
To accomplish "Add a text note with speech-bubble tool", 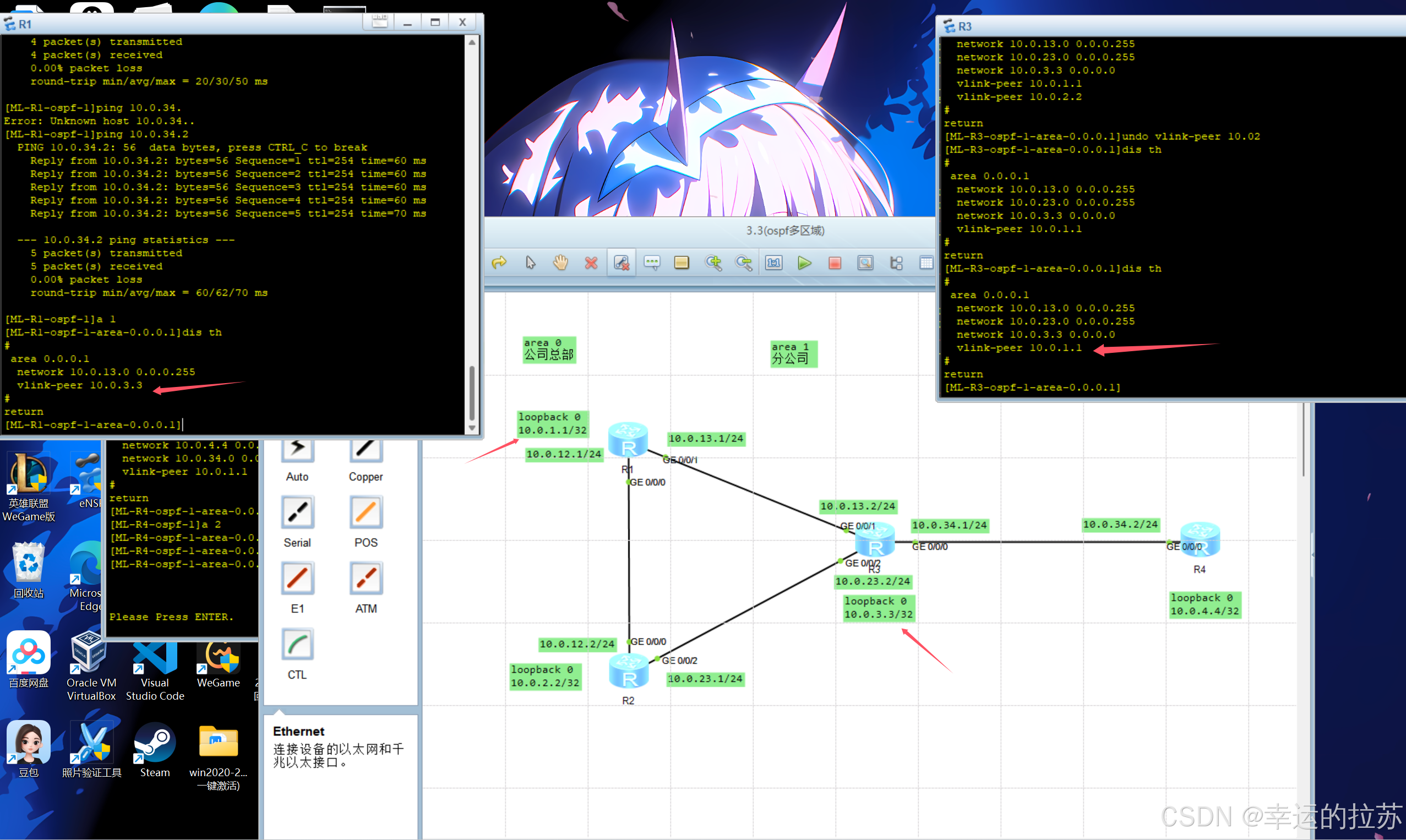I will click(x=651, y=263).
